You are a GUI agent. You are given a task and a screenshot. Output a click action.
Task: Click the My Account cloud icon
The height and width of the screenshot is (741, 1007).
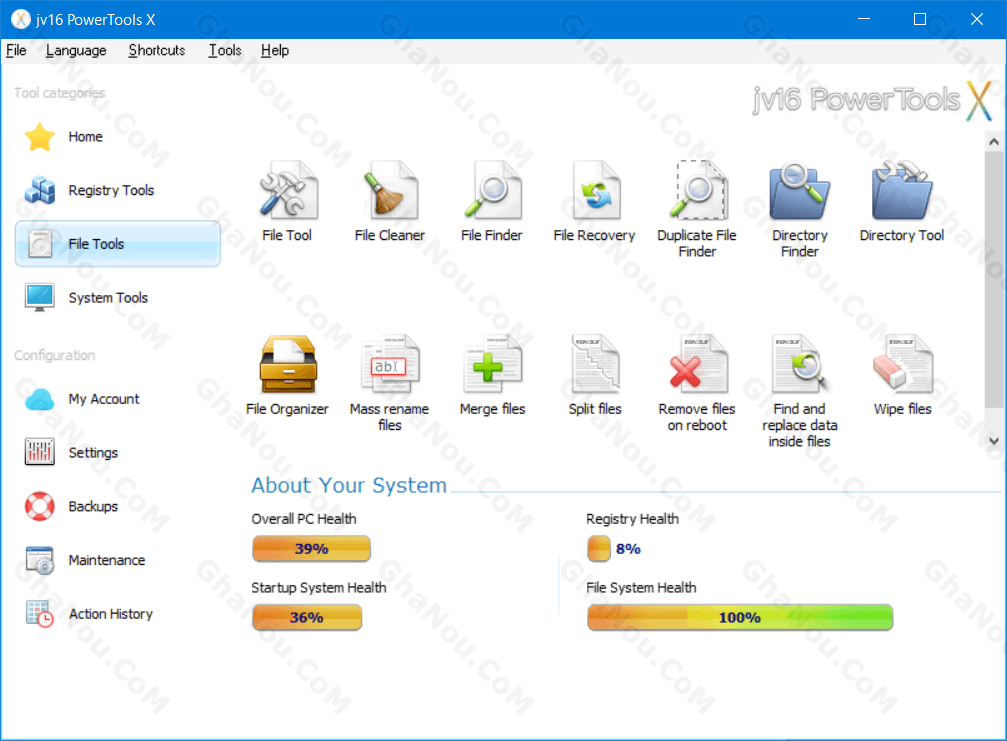(x=40, y=399)
